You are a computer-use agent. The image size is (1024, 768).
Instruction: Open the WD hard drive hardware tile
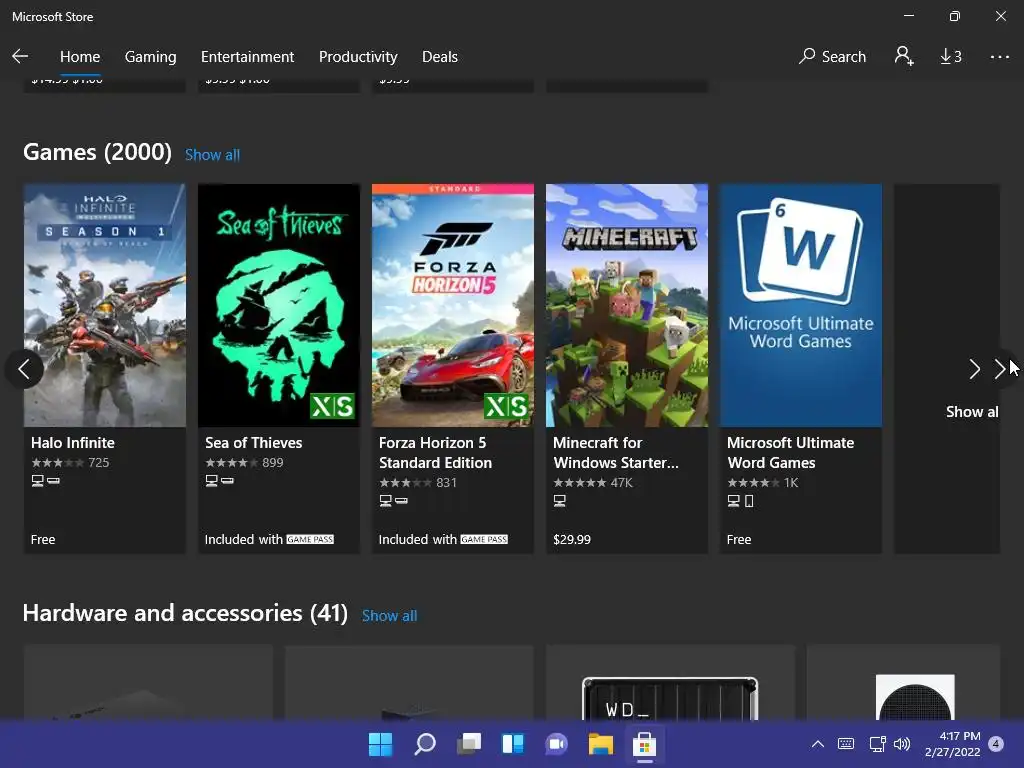point(670,682)
